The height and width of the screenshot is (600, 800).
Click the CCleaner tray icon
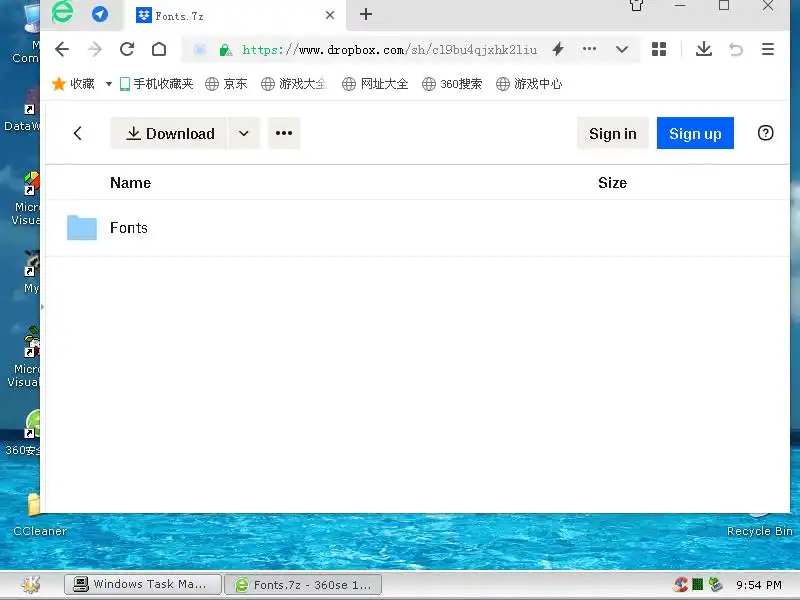(x=680, y=584)
